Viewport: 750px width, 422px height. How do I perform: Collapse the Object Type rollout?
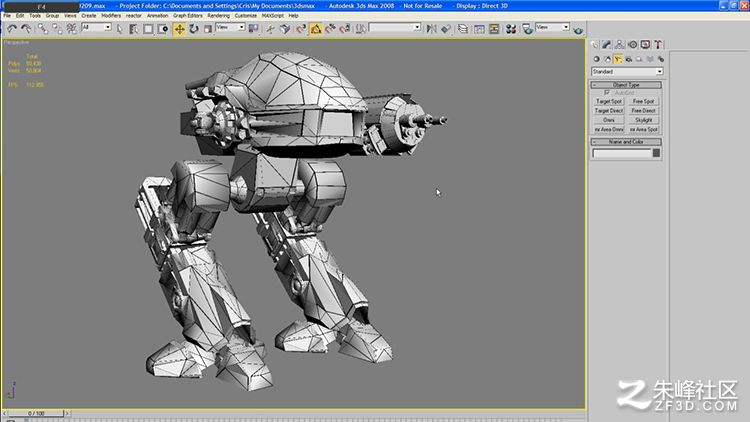coord(626,85)
